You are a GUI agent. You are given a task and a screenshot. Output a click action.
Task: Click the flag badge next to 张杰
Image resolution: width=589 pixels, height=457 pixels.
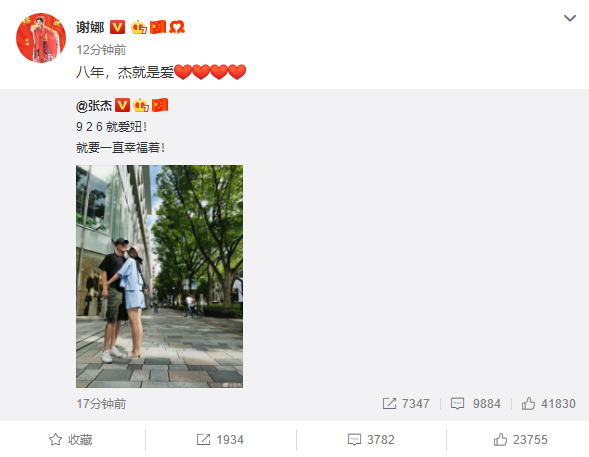point(160,106)
